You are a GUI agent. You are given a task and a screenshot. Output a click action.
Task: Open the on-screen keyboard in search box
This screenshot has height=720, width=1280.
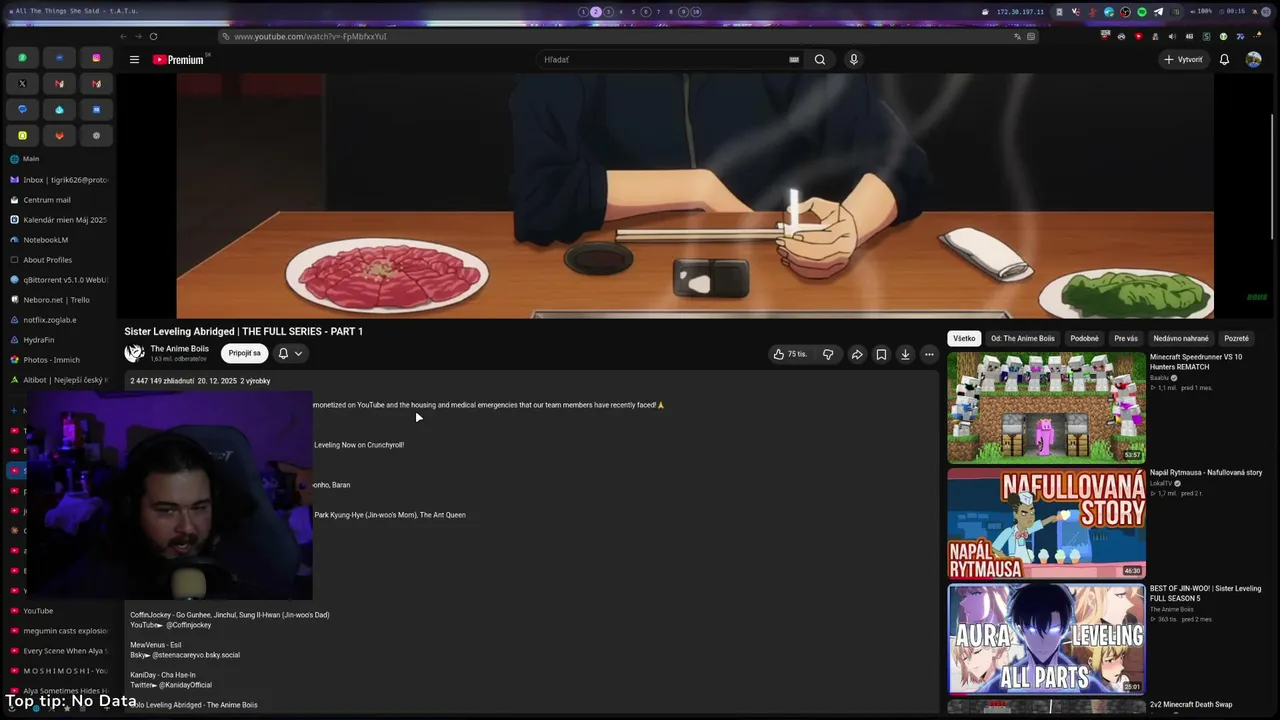coord(794,60)
